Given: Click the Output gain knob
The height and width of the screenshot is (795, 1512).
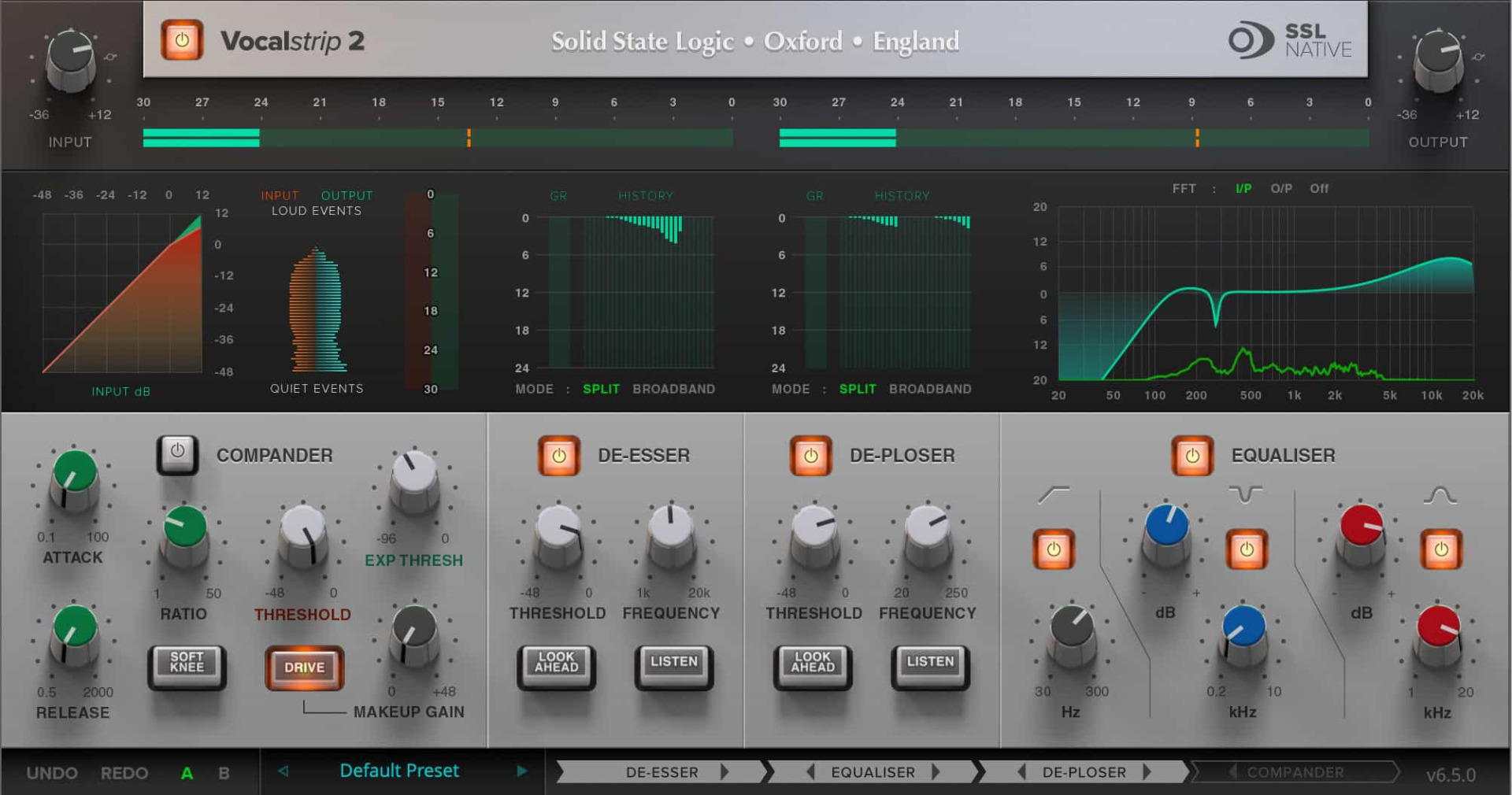Looking at the screenshot, I should coord(1439,60).
